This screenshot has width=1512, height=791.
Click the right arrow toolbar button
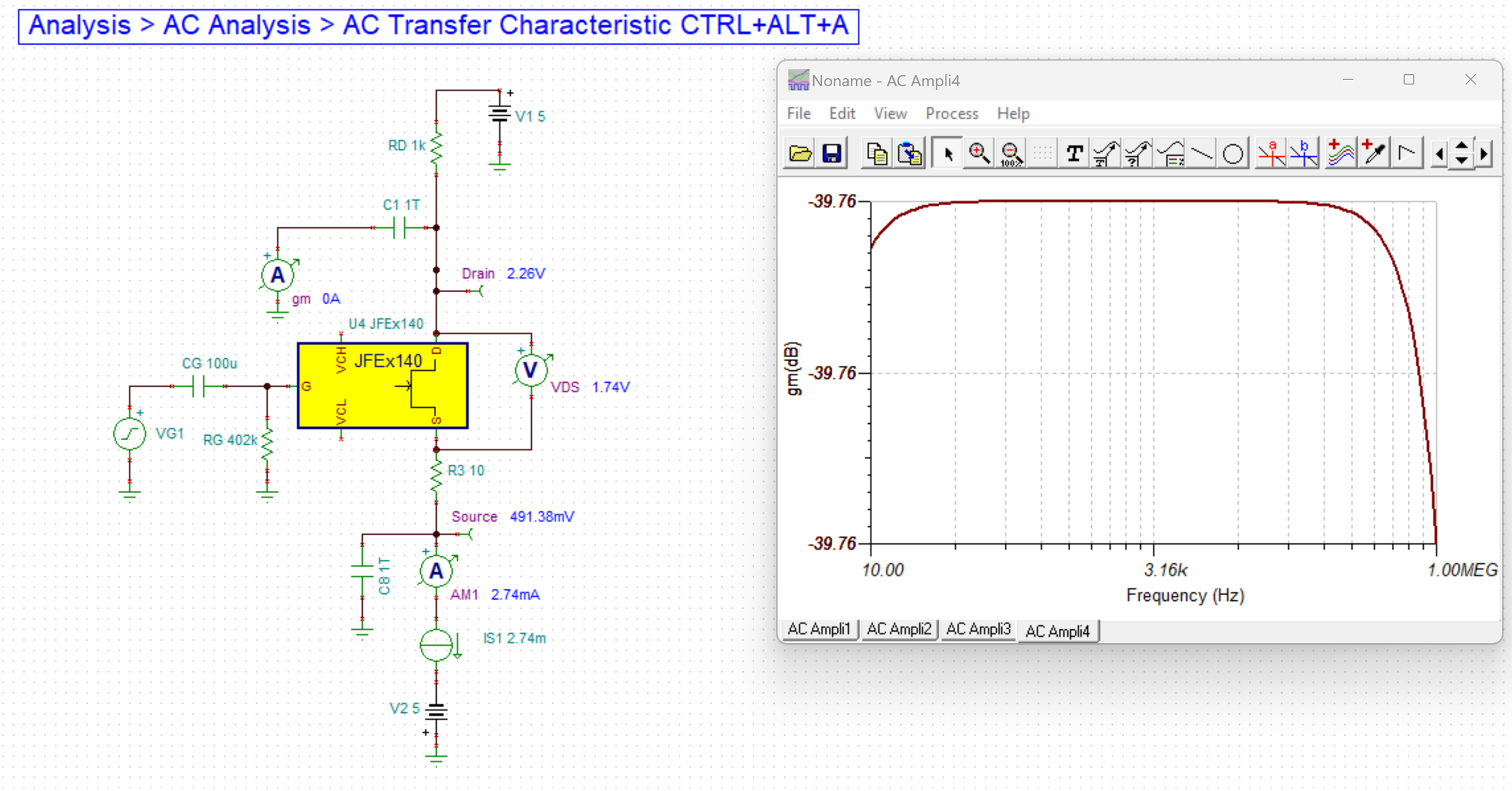[1484, 153]
